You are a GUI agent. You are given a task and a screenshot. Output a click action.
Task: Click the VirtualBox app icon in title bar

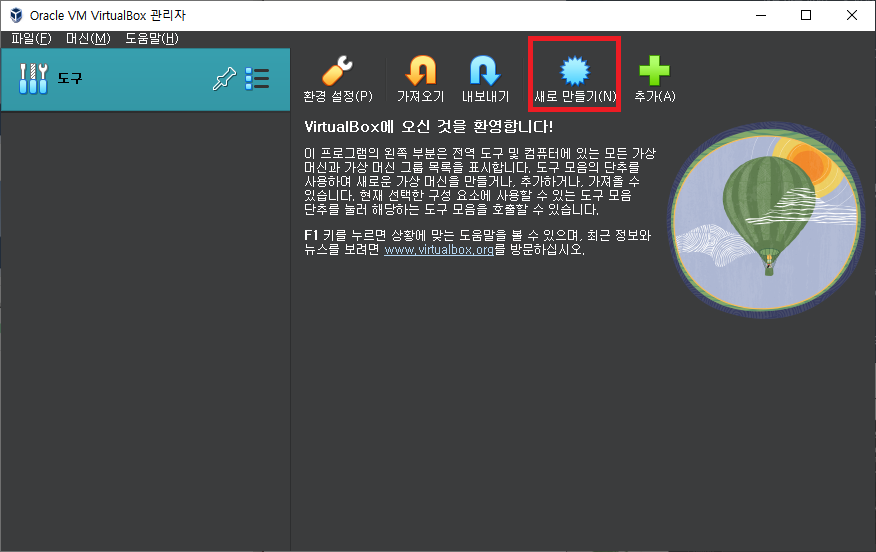[x=16, y=15]
